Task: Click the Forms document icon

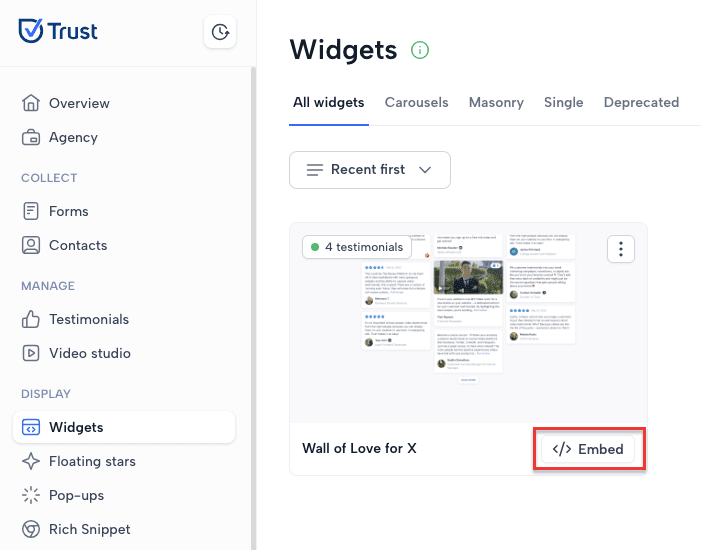Action: (31, 211)
